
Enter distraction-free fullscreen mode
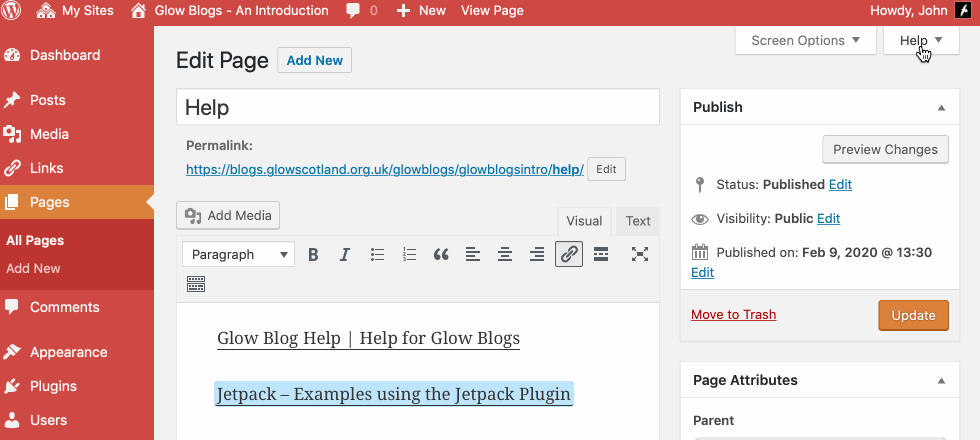pos(639,254)
